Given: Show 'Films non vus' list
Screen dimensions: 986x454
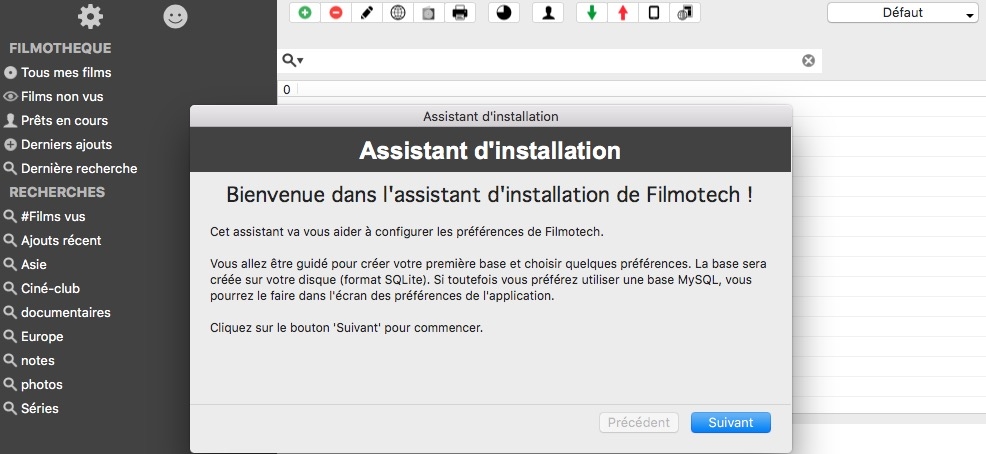Looking at the screenshot, I should [62, 97].
